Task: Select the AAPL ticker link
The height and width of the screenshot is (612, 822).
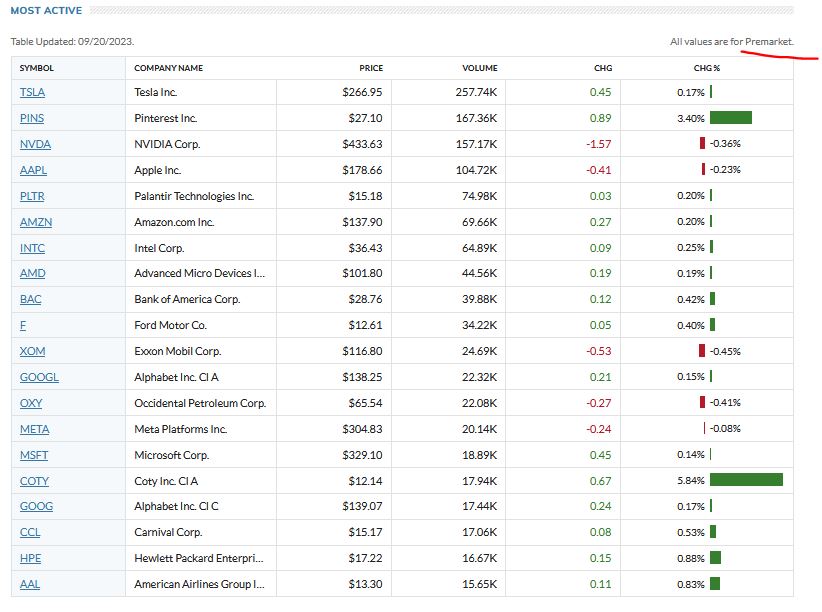Action: tap(33, 170)
